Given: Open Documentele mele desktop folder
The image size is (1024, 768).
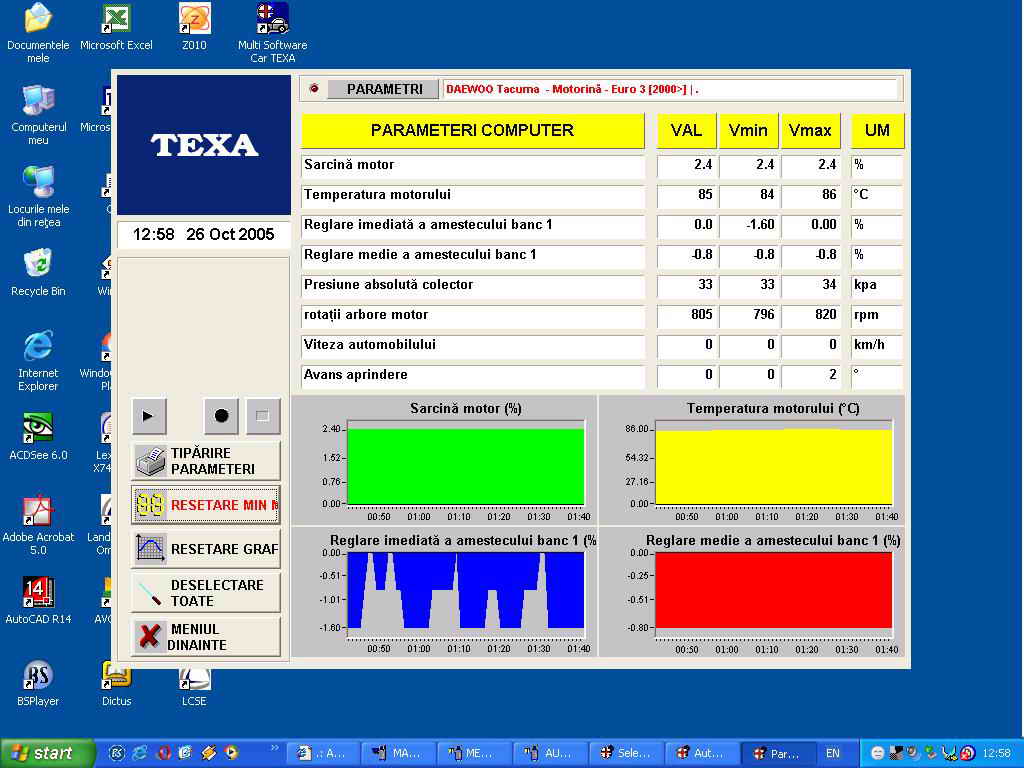Looking at the screenshot, I should pos(38,33).
